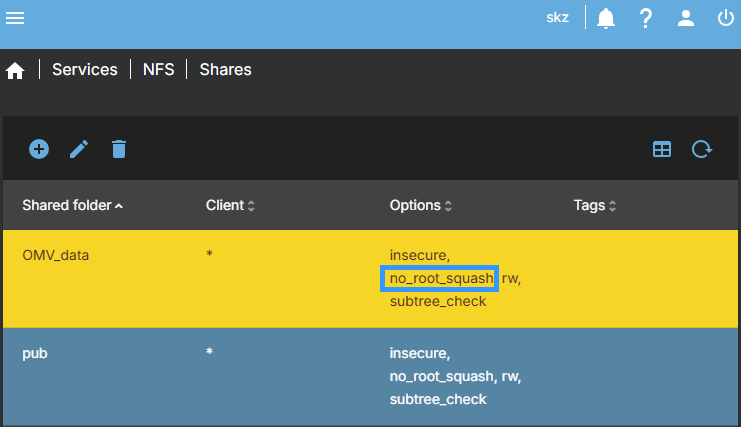Open the help question mark icon
This screenshot has height=427, width=741.
click(x=646, y=18)
